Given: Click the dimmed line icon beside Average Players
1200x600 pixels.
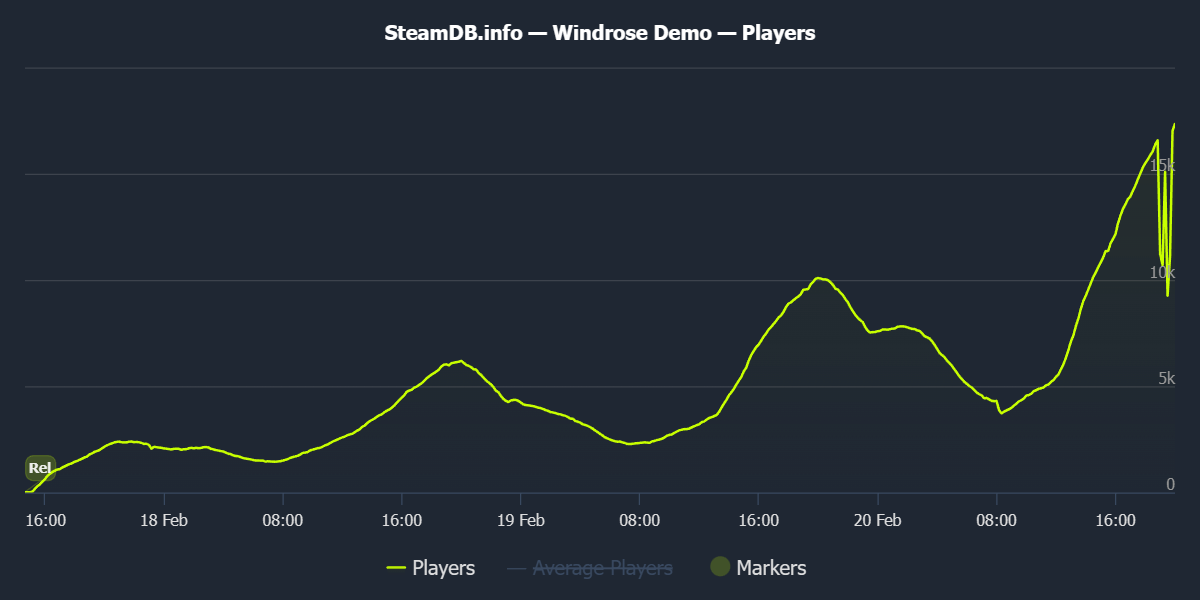Looking at the screenshot, I should pos(516,568).
